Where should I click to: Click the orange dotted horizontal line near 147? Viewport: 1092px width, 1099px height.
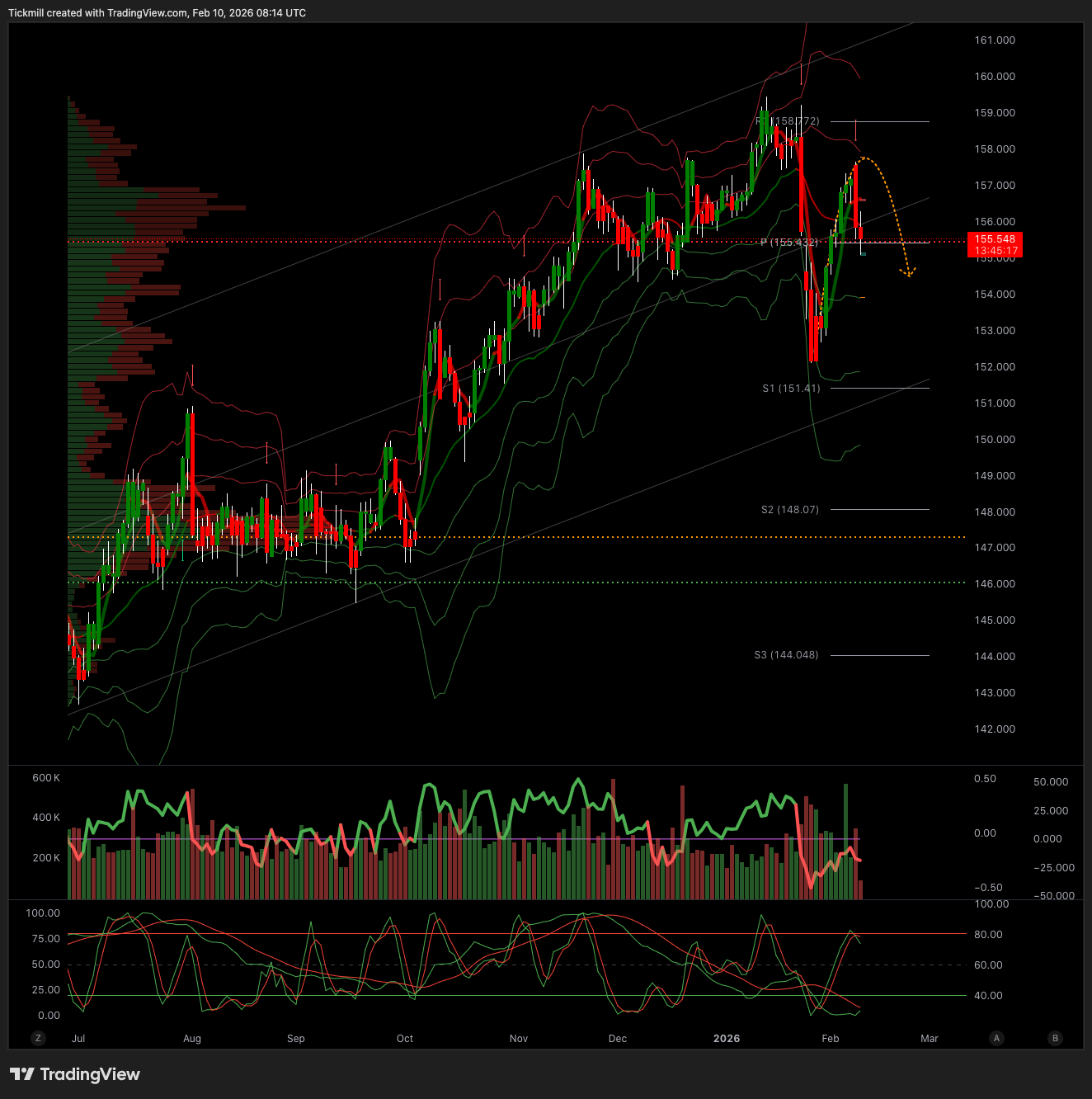coord(577,537)
